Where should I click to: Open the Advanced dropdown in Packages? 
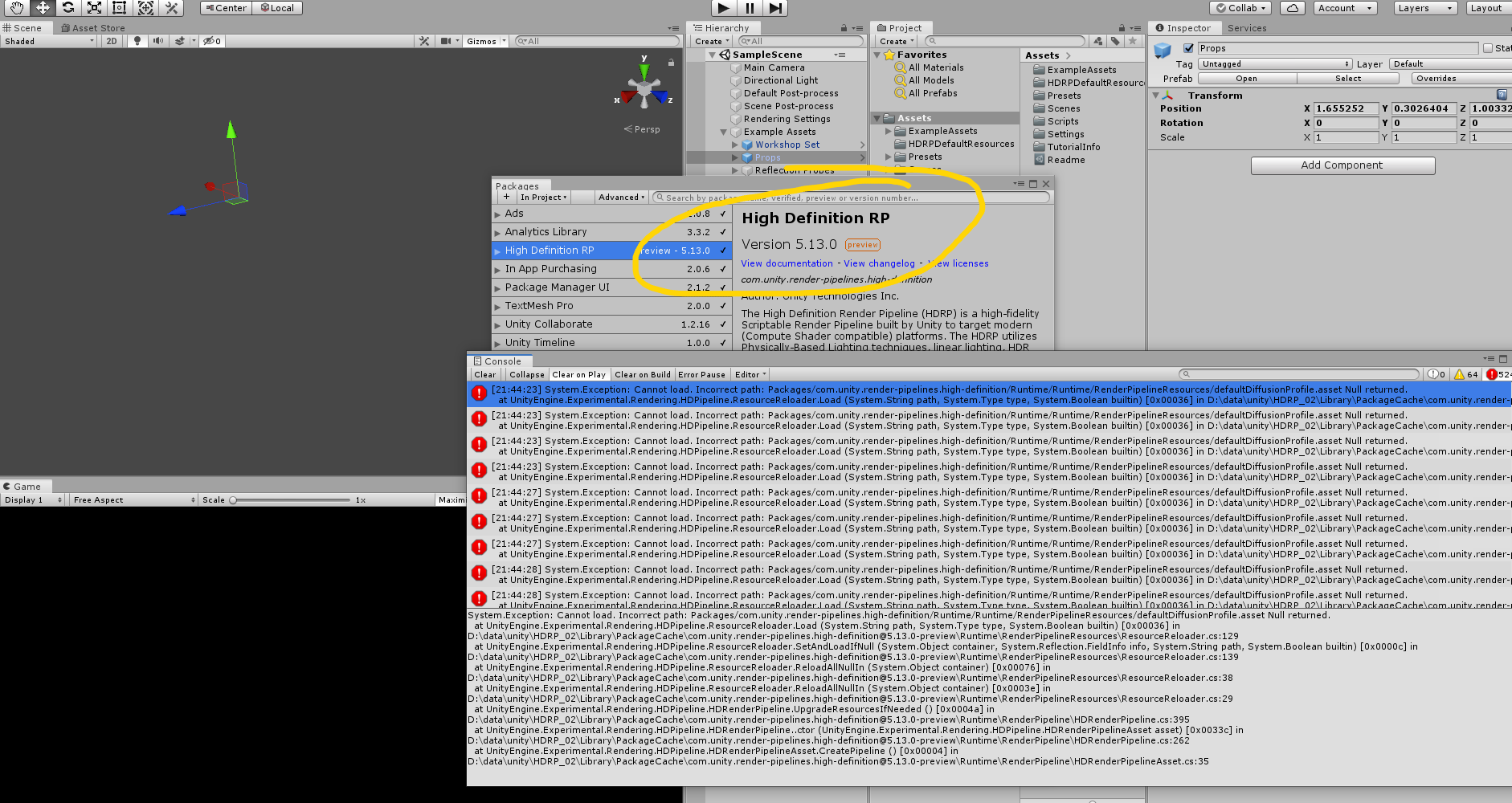coord(621,197)
